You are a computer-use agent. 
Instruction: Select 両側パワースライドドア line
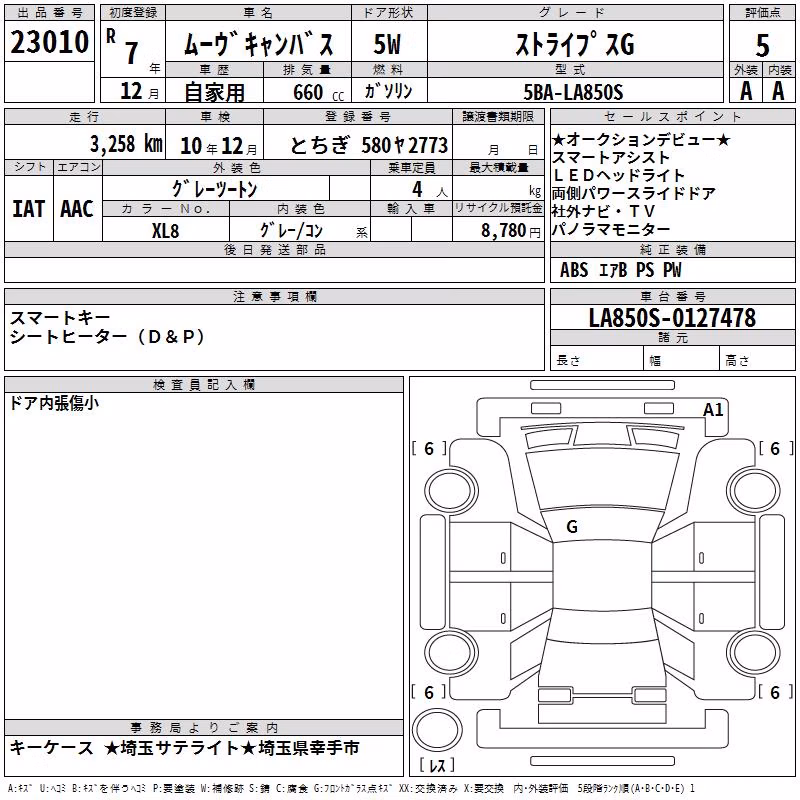point(634,193)
